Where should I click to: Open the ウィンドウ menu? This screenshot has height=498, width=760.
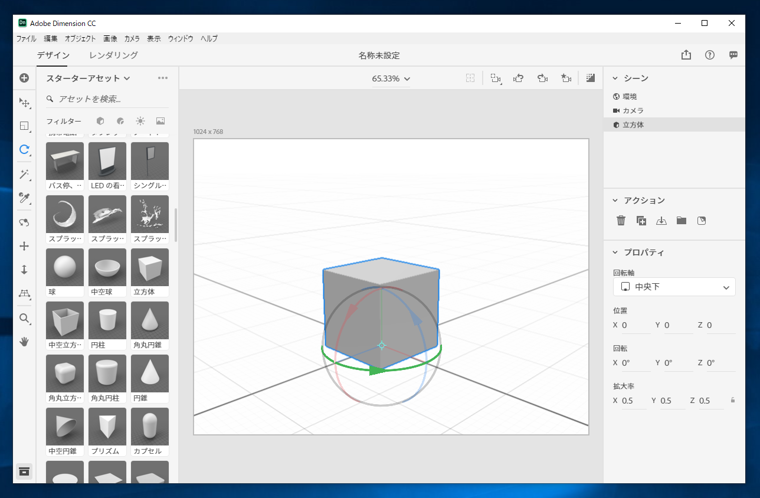pos(180,38)
